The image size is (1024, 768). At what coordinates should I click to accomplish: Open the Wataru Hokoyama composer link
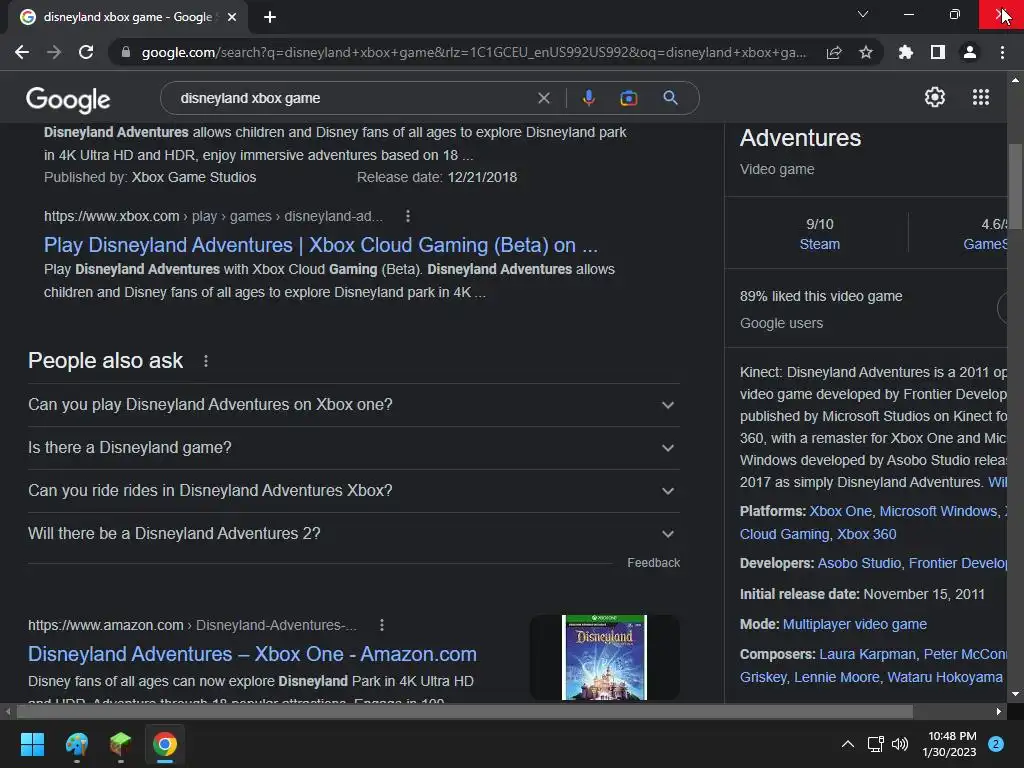[x=945, y=677]
